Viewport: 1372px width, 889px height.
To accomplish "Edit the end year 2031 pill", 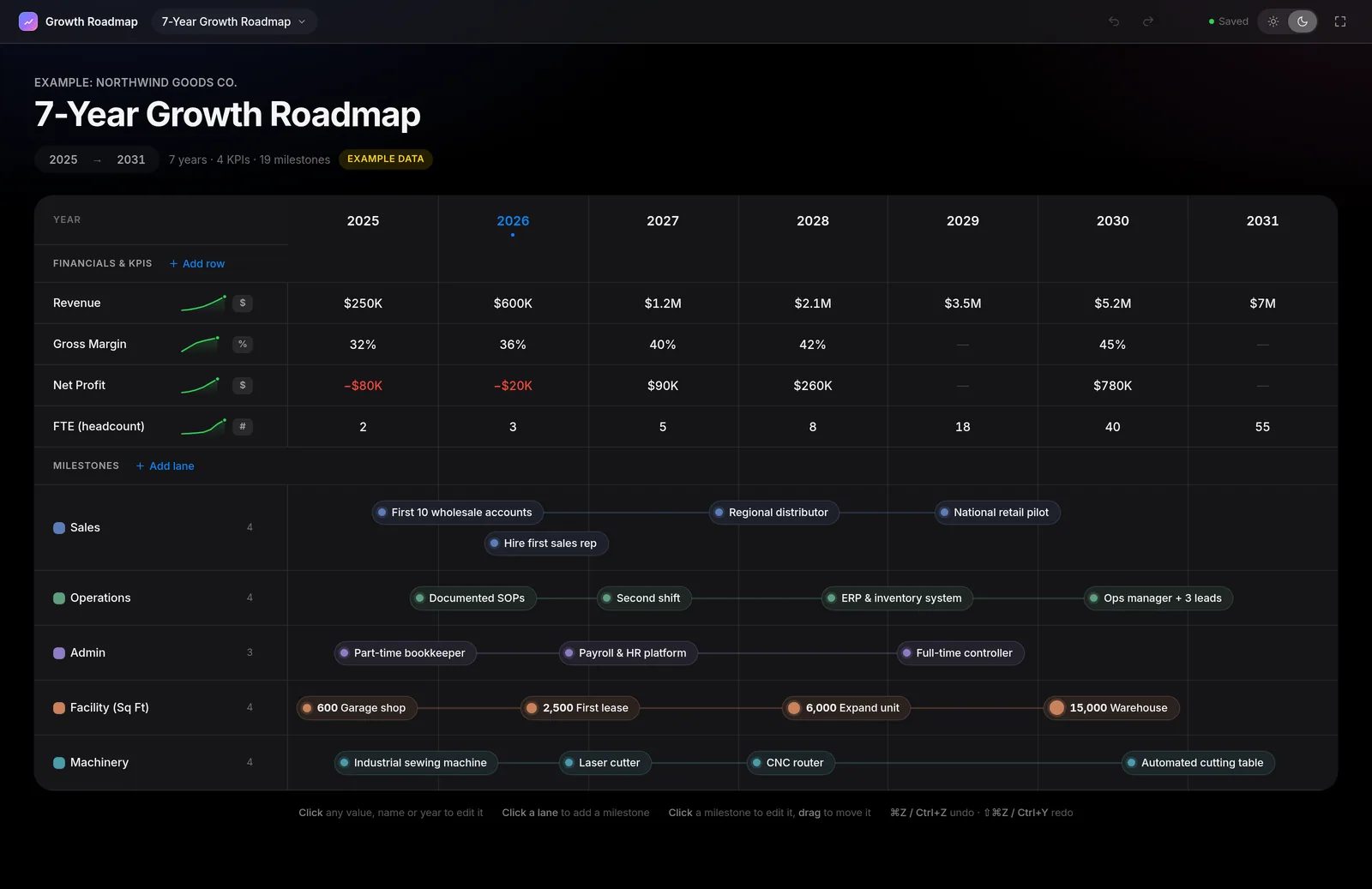I will click(x=131, y=159).
